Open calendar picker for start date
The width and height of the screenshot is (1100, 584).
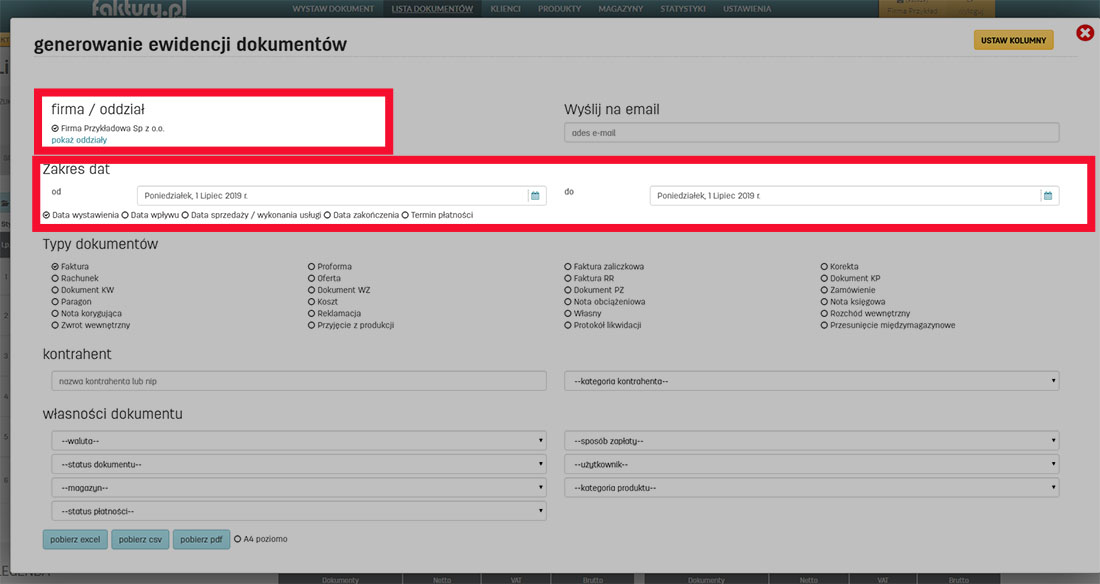[535, 196]
